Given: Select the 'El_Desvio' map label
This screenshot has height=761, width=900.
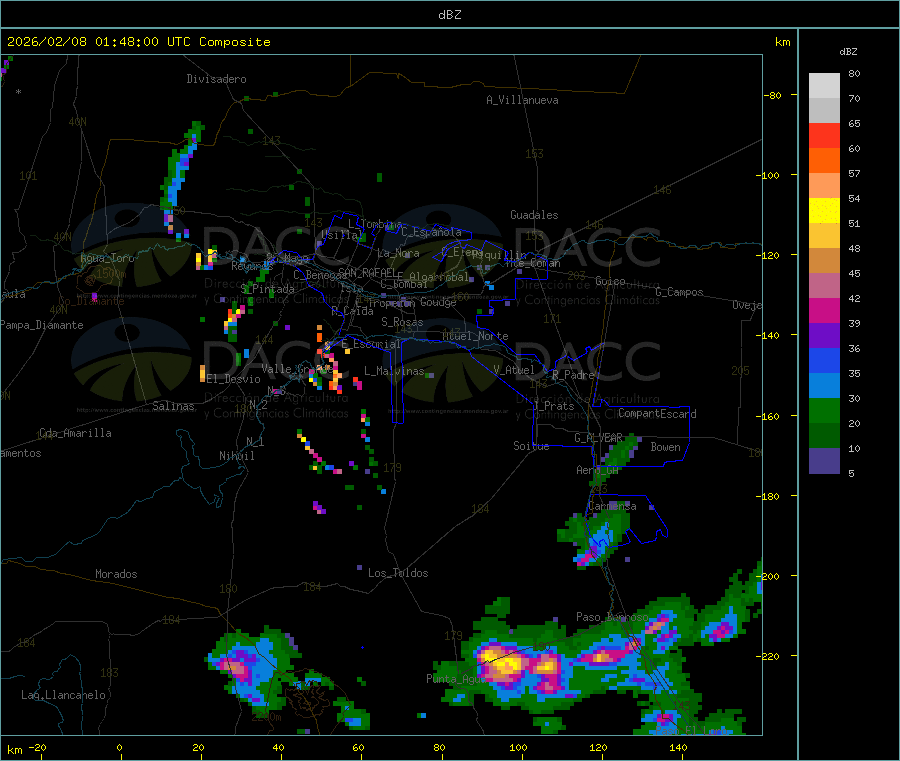Looking at the screenshot, I should coord(233,379).
